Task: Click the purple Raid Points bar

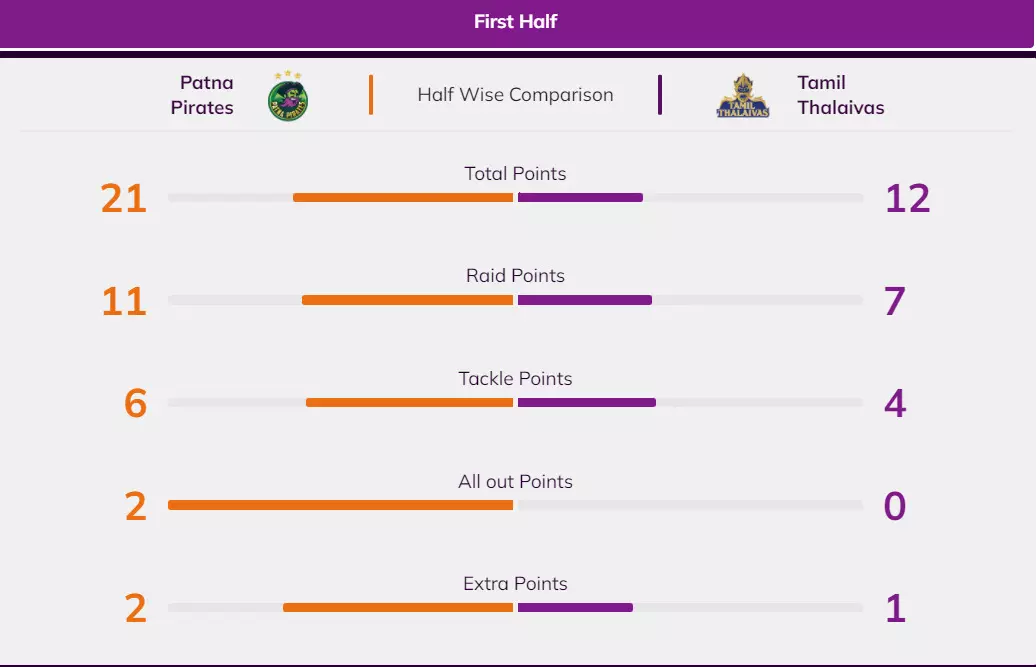Action: (x=585, y=300)
